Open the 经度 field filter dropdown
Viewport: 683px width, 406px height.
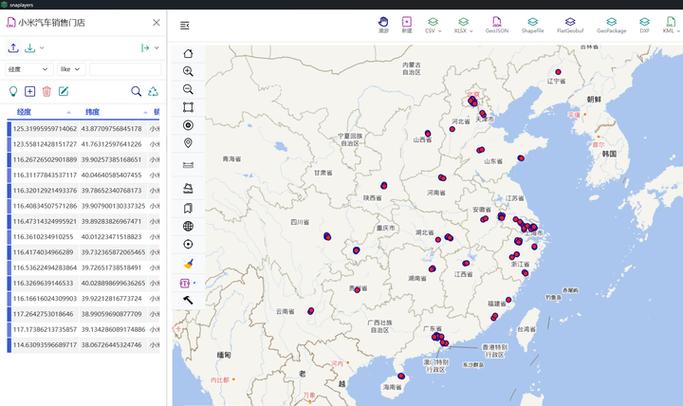pyautogui.click(x=29, y=69)
